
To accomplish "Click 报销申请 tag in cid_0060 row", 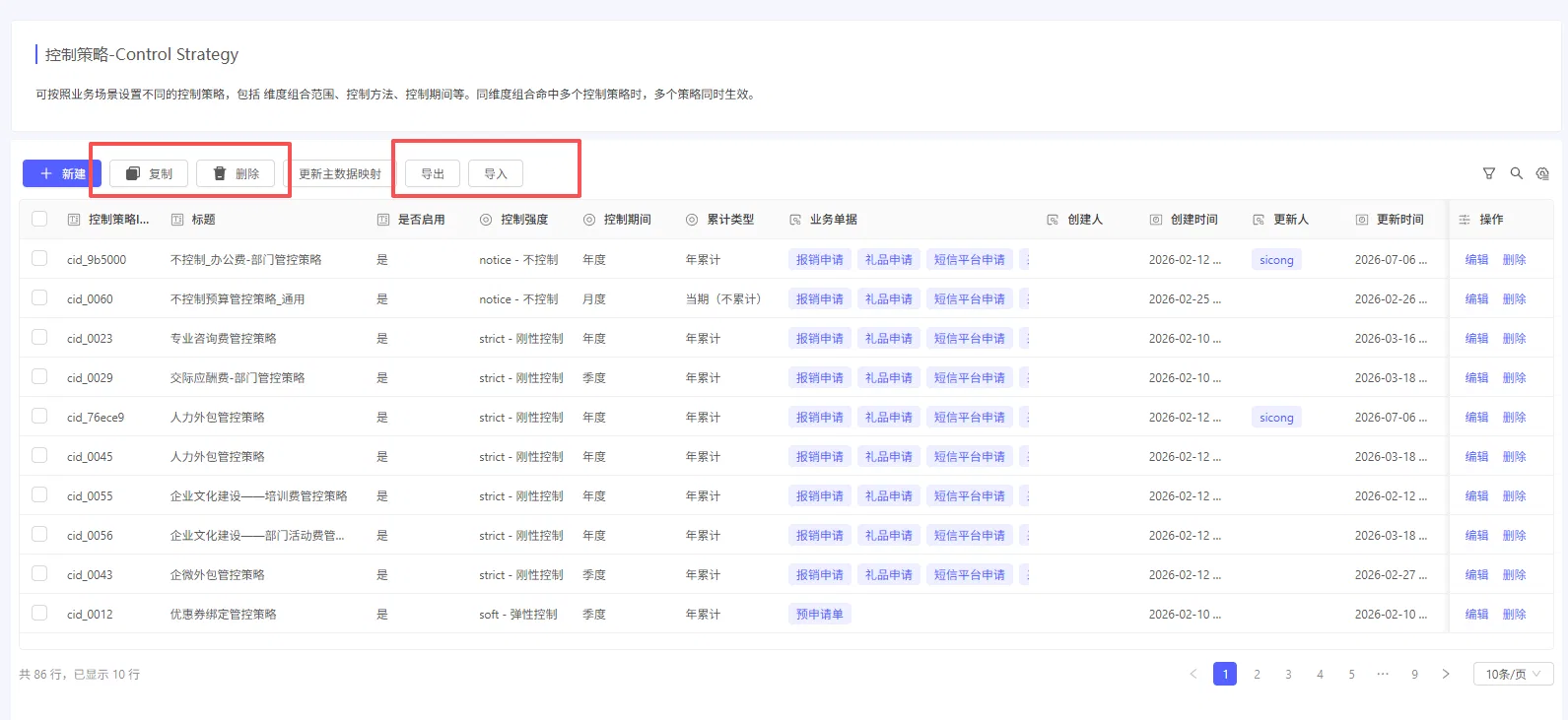I will [x=820, y=299].
